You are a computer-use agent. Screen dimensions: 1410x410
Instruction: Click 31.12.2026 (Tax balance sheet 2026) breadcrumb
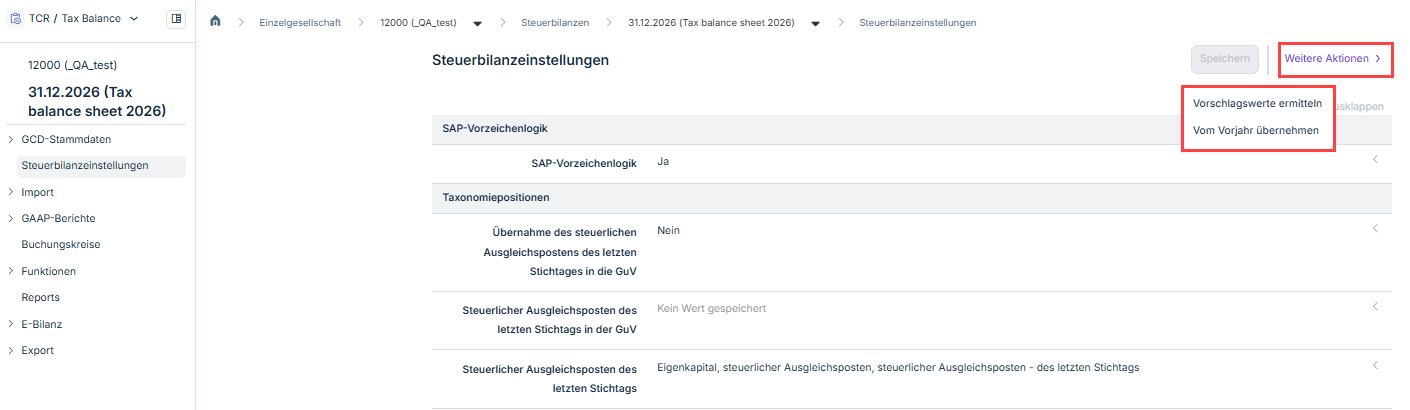711,22
